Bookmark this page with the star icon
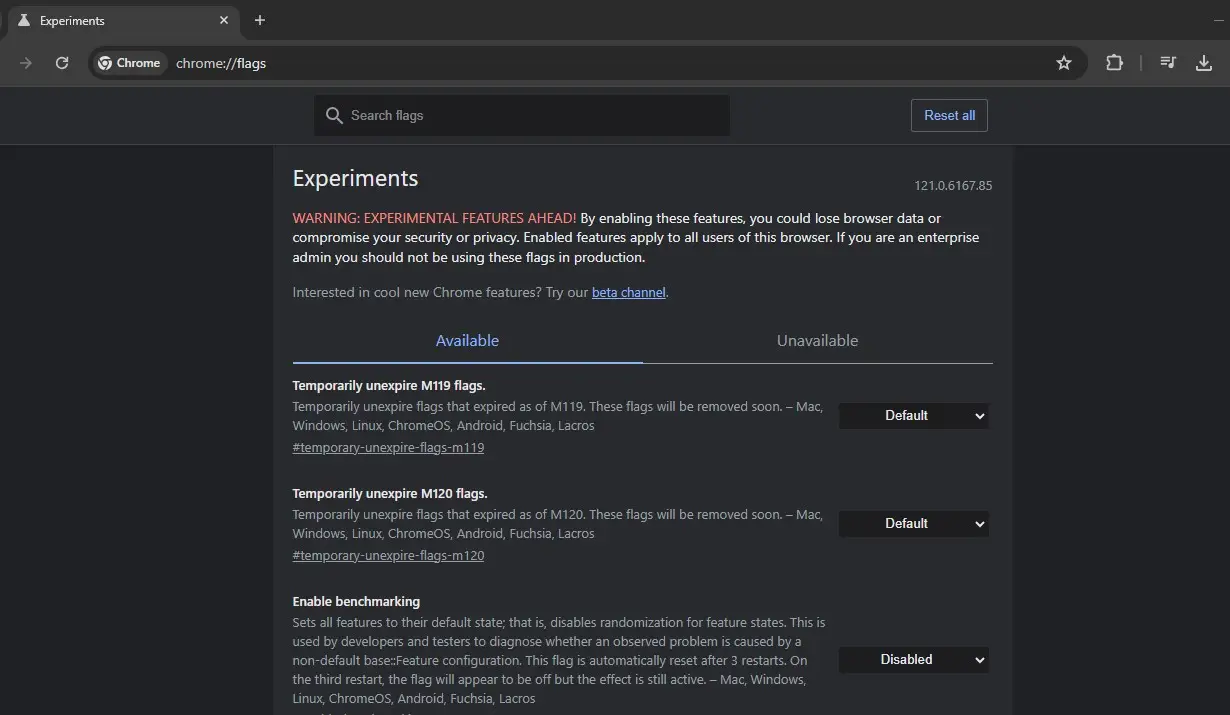 1064,63
